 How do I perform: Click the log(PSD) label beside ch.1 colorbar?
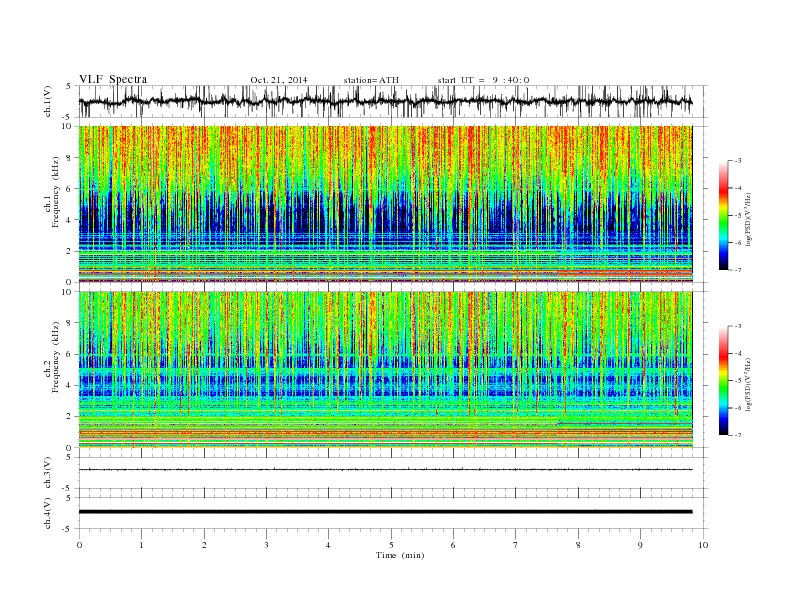click(x=748, y=215)
